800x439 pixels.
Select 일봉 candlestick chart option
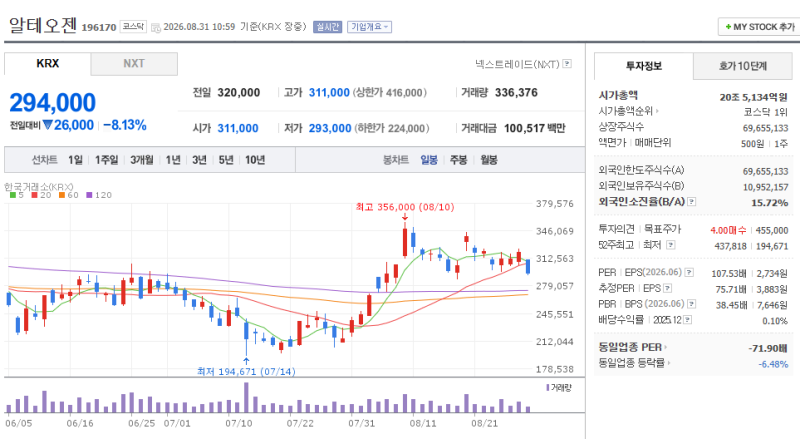click(x=429, y=160)
